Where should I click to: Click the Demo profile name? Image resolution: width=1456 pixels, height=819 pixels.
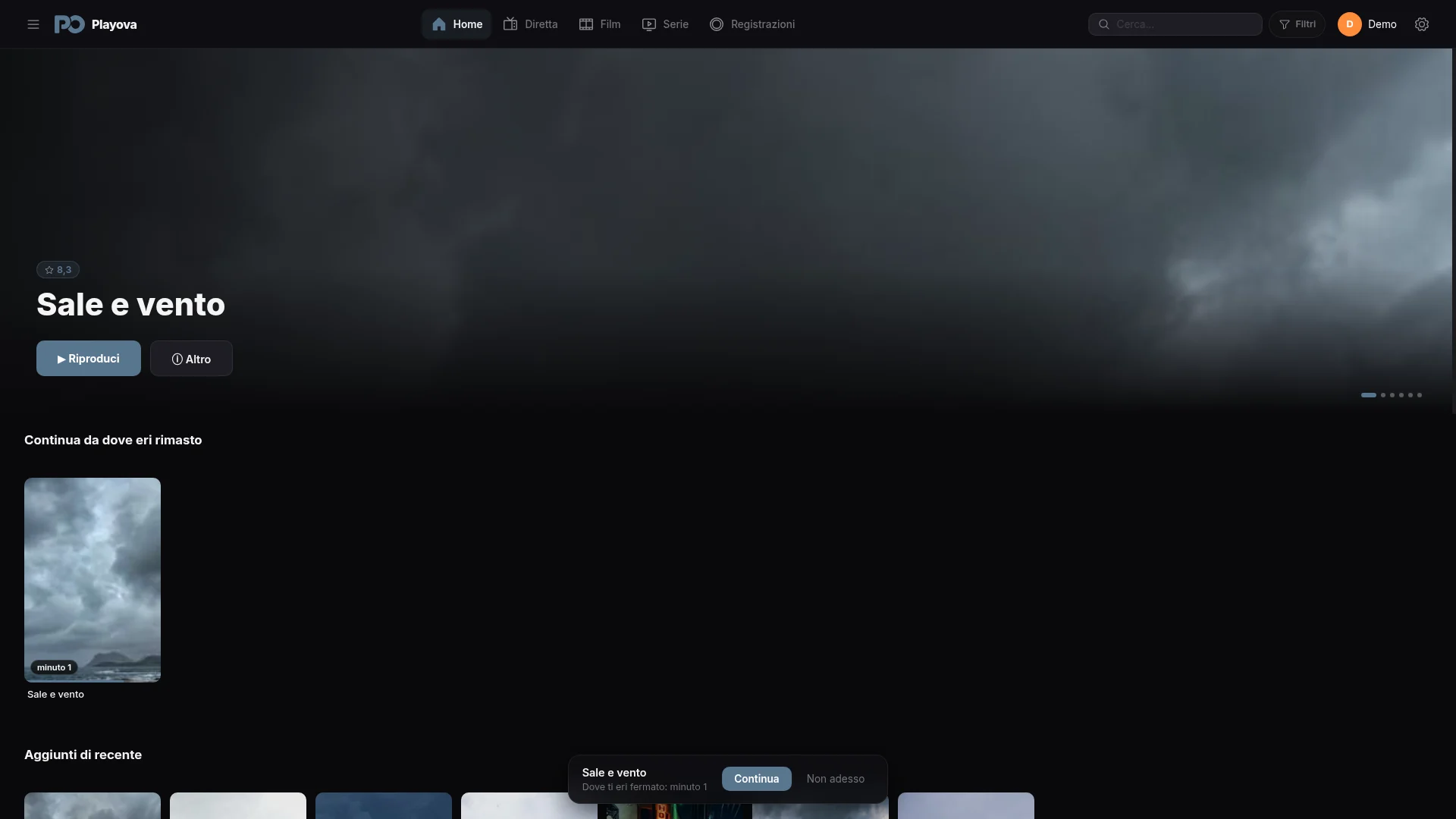pyautogui.click(x=1382, y=24)
